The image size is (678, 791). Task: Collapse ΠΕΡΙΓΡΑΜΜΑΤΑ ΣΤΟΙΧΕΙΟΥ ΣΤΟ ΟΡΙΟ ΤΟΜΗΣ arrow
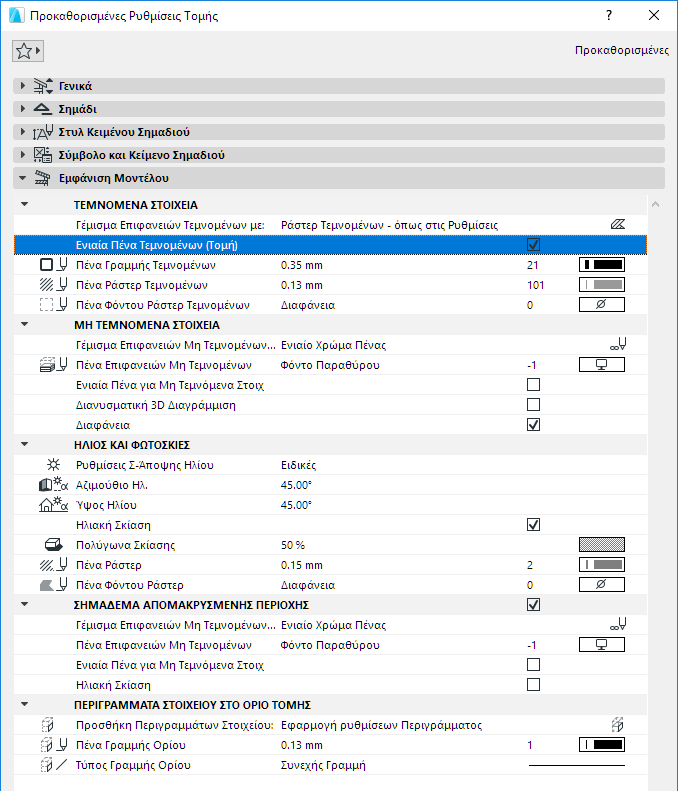point(24,704)
